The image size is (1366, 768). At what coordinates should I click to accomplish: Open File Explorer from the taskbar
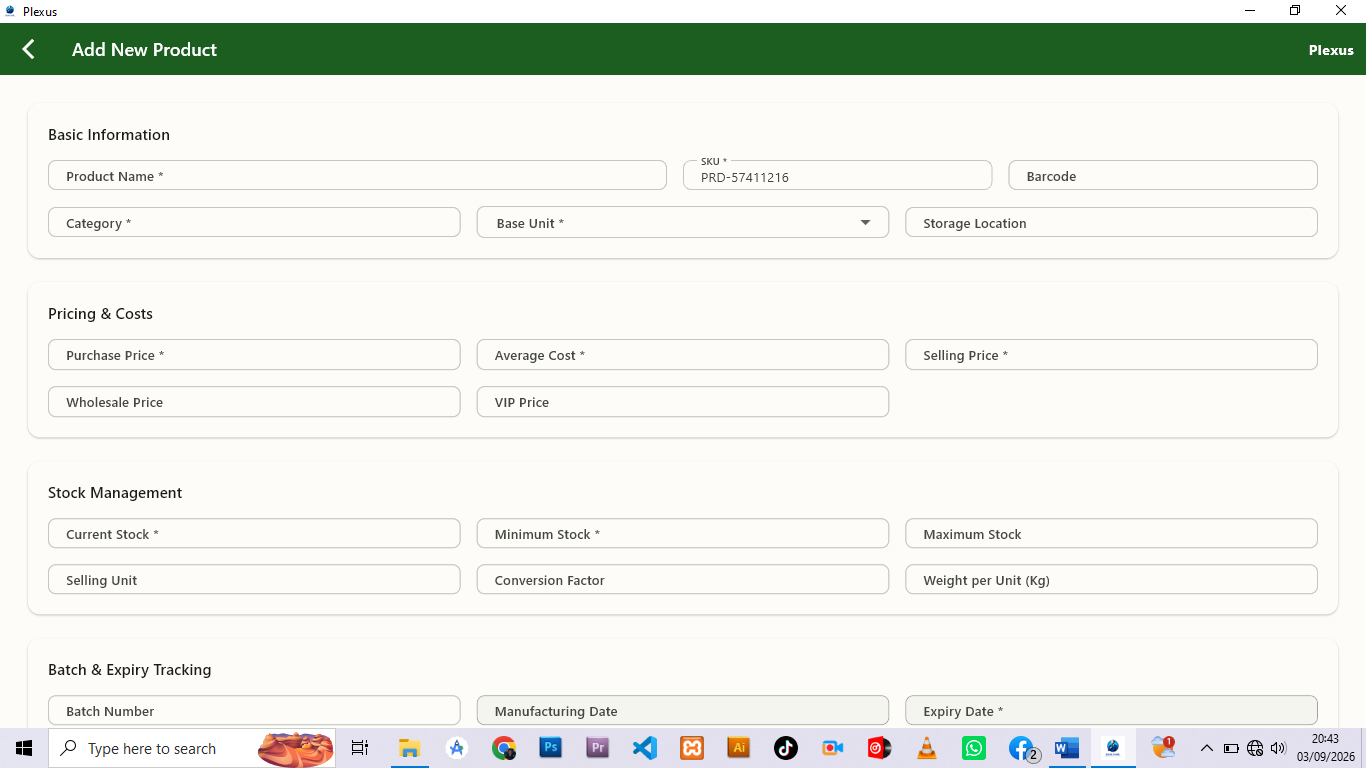tap(409, 748)
